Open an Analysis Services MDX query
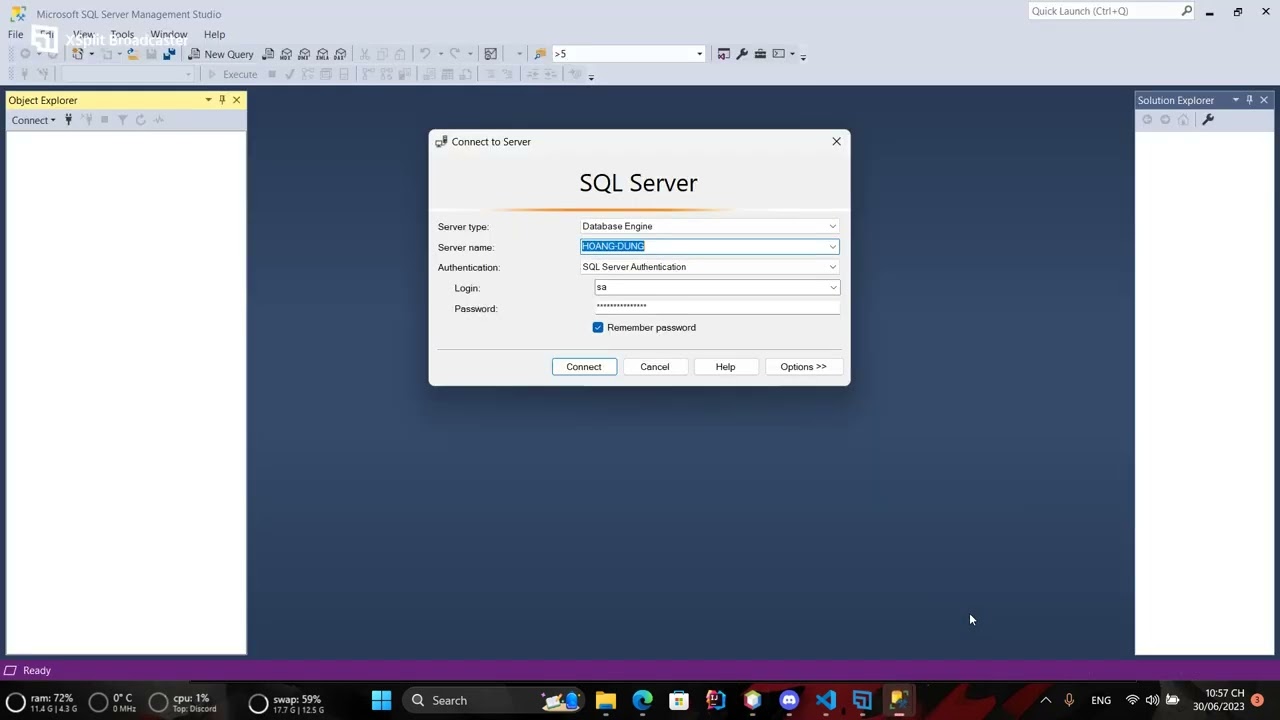Viewport: 1280px width, 720px height. tap(286, 54)
